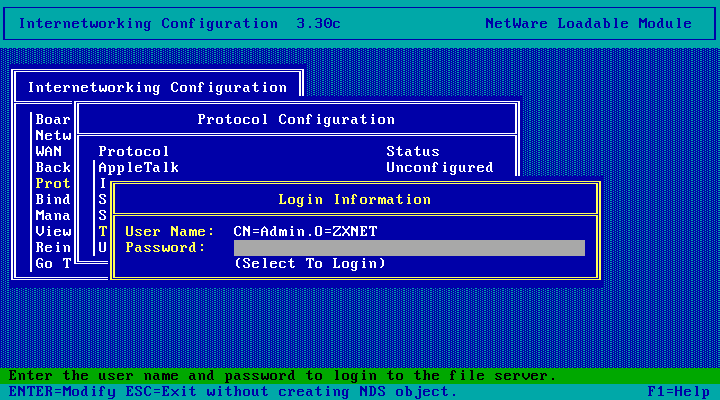Click the Status column header
Image resolution: width=720 pixels, height=400 pixels.
(x=413, y=152)
